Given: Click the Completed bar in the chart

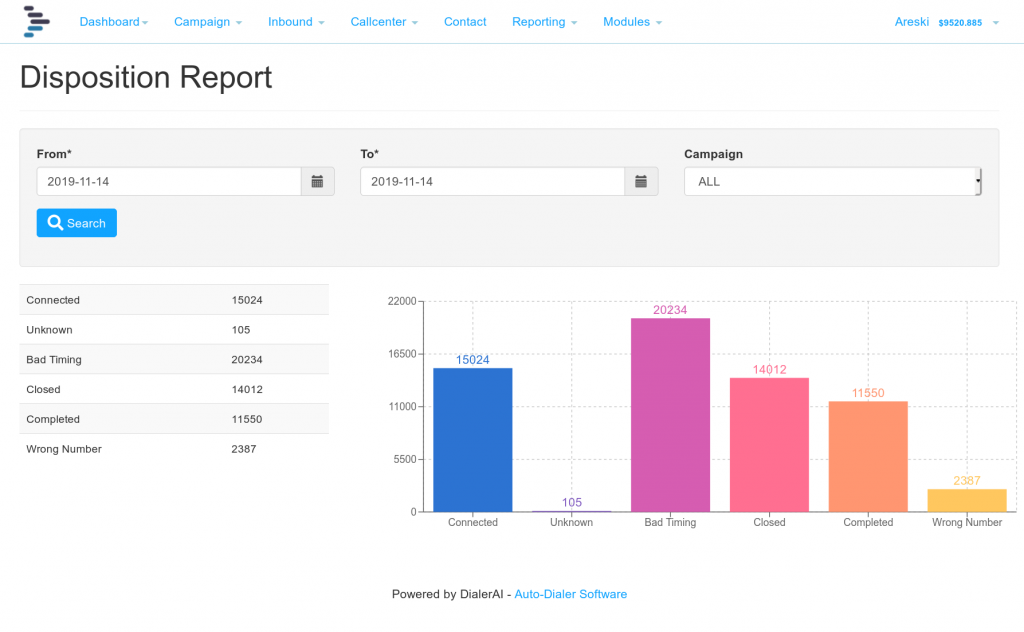Looking at the screenshot, I should (x=867, y=455).
